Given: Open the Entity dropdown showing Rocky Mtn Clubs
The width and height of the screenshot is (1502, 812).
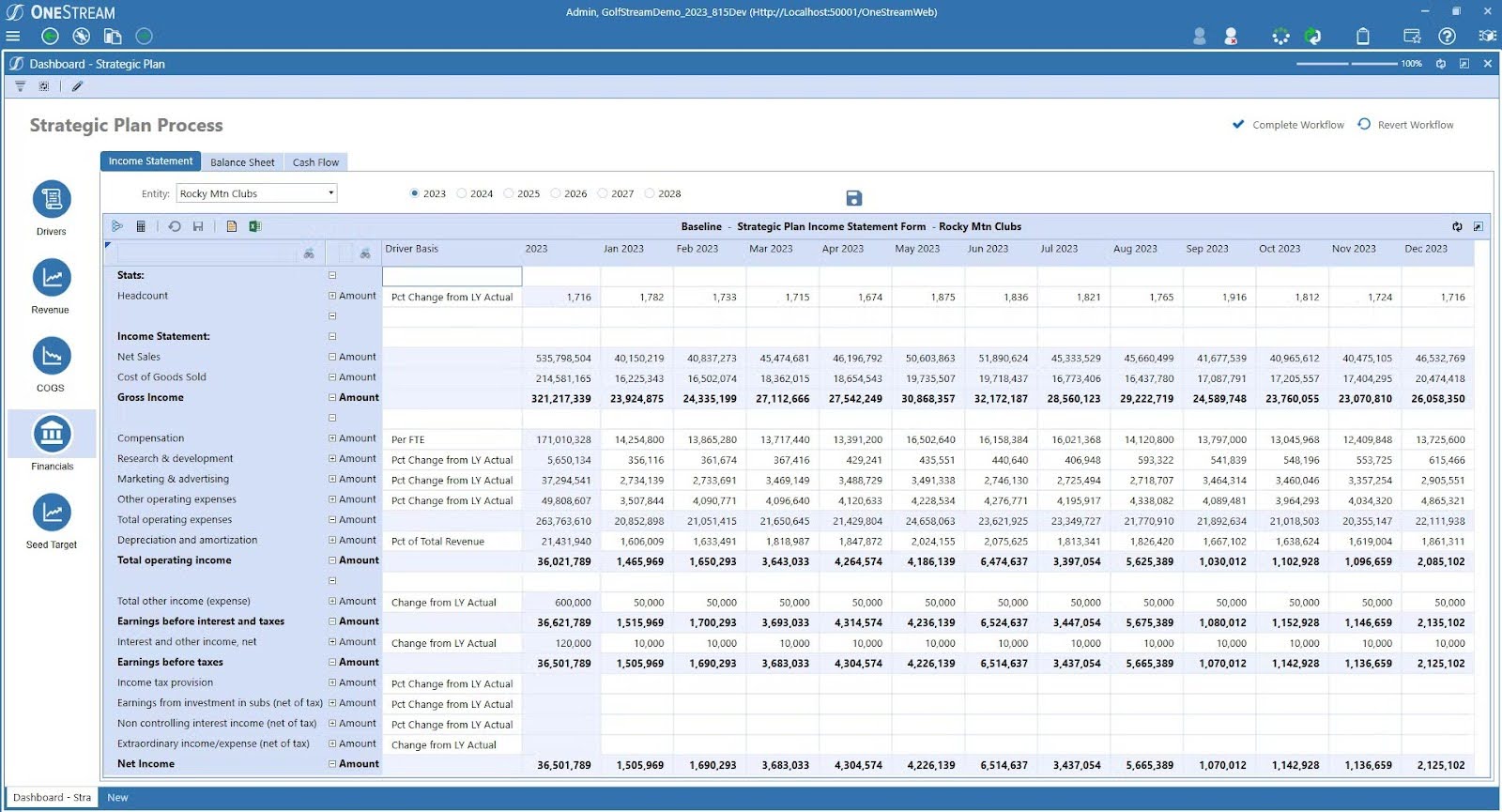Looking at the screenshot, I should click(256, 193).
